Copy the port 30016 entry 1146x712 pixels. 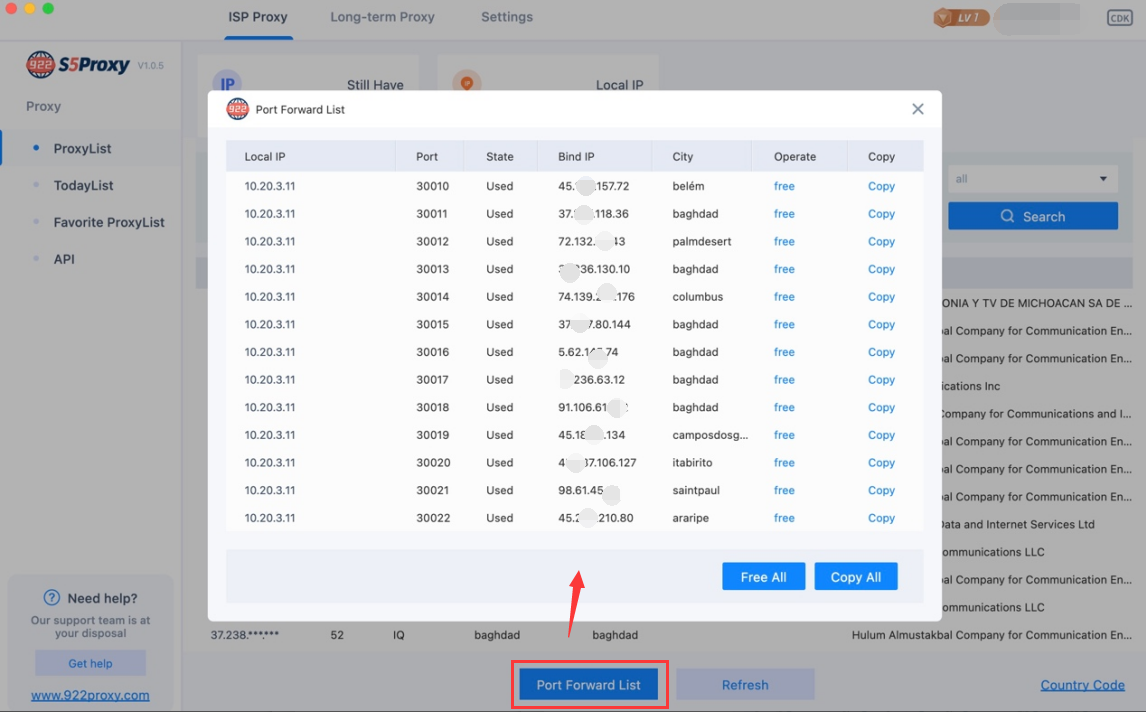tap(881, 352)
